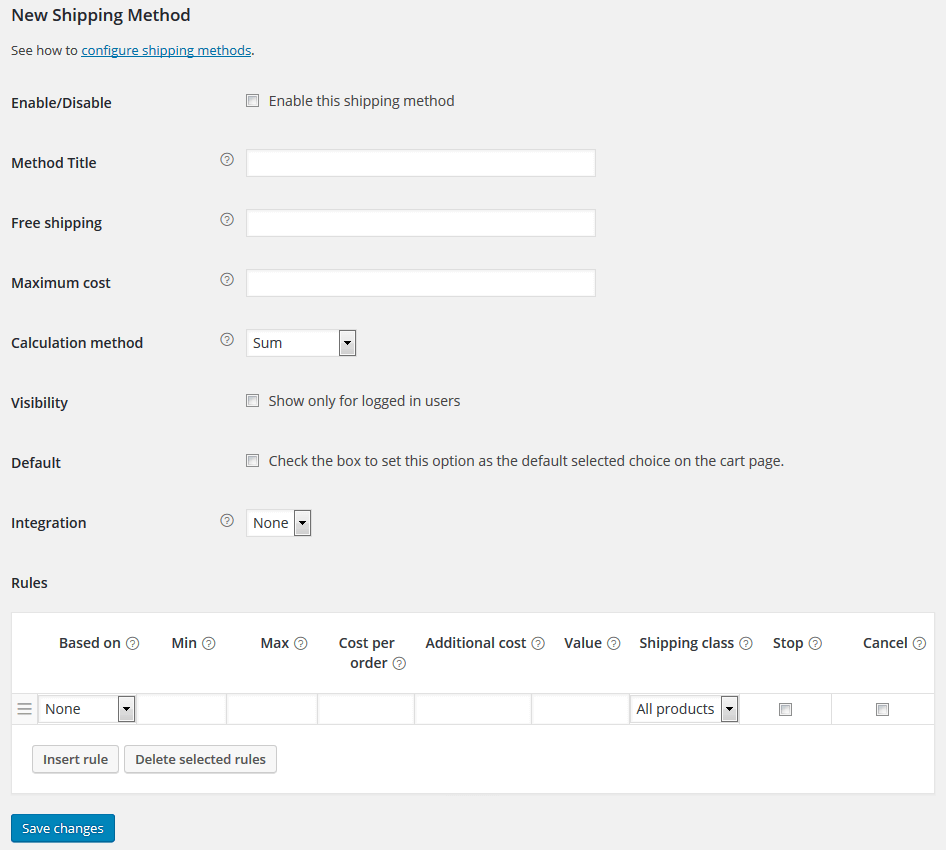This screenshot has width=946, height=850.
Task: Open the configure shipping methods link
Action: 166,50
